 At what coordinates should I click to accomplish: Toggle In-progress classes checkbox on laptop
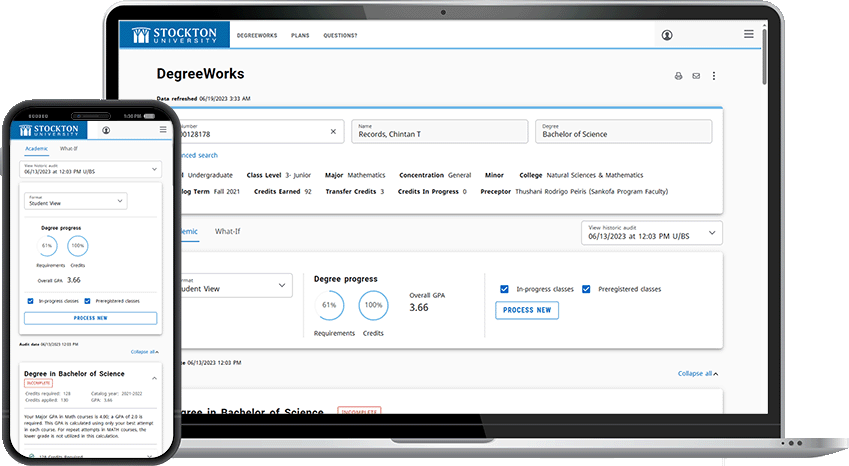point(504,289)
